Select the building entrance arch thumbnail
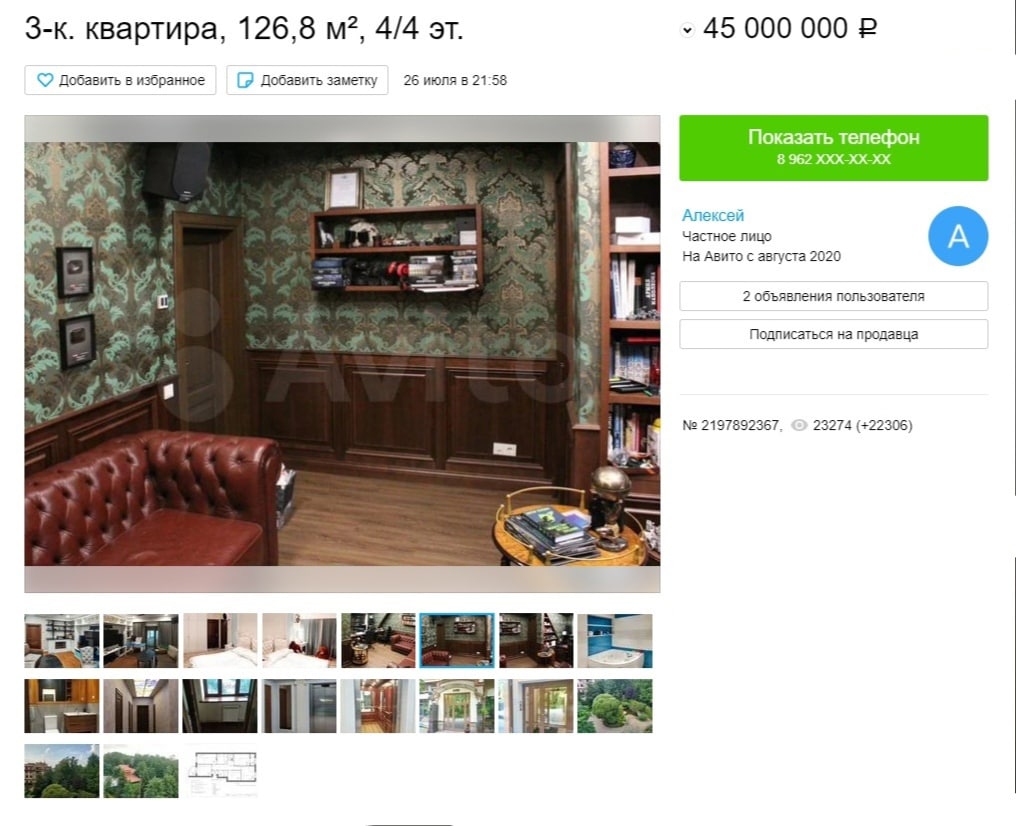The width and height of the screenshot is (1016, 826). (457, 706)
